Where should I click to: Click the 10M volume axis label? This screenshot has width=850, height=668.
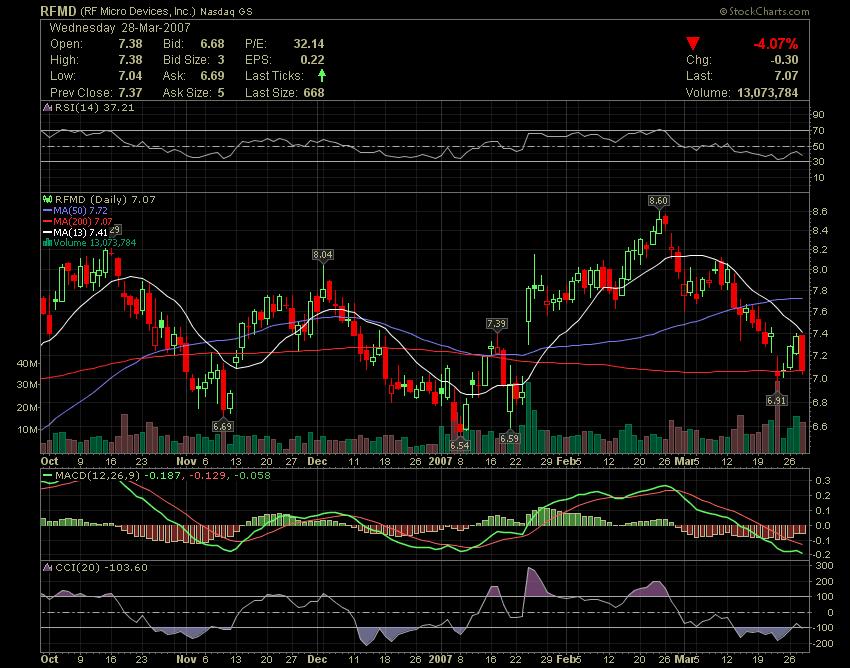pos(27,430)
